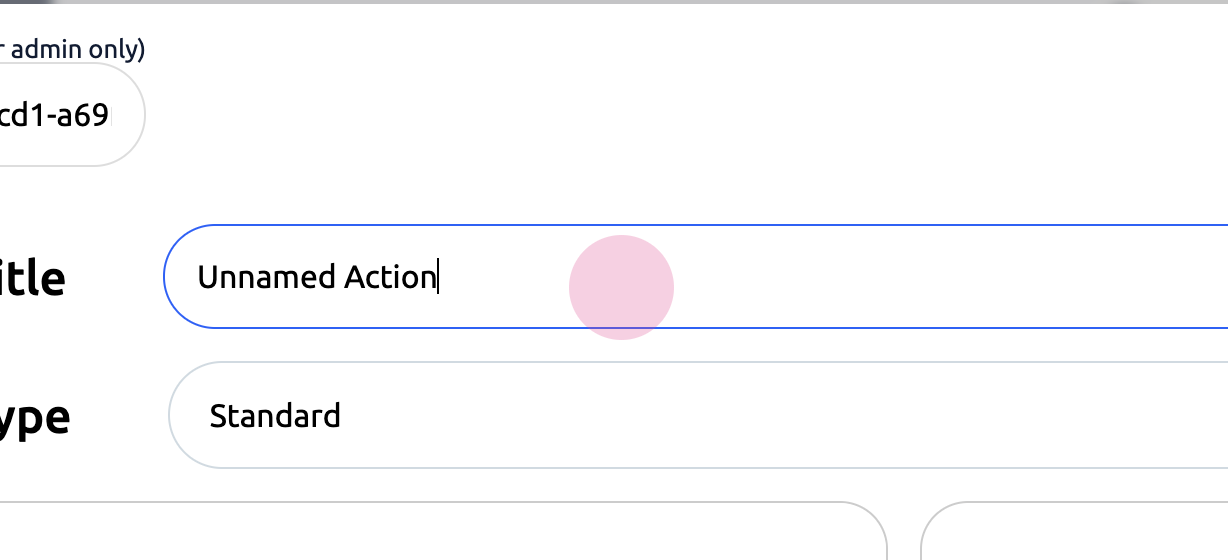
Task: Focus the blue-outlined Title text box
Action: click(800, 277)
